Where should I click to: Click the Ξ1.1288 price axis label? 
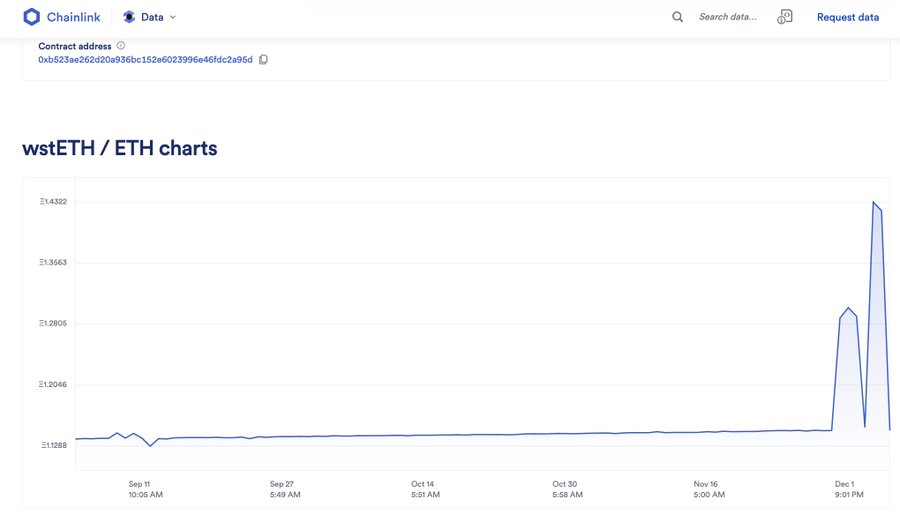pyautogui.click(x=53, y=445)
